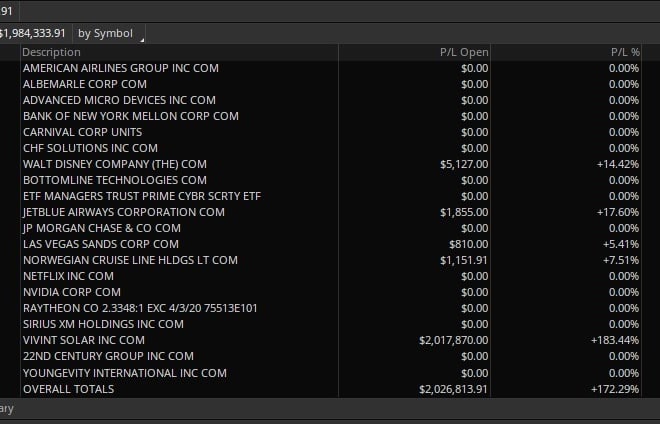The height and width of the screenshot is (424, 660).
Task: Select the ADVANCED MICRO DEVICES INC COM row
Action: (x=119, y=100)
